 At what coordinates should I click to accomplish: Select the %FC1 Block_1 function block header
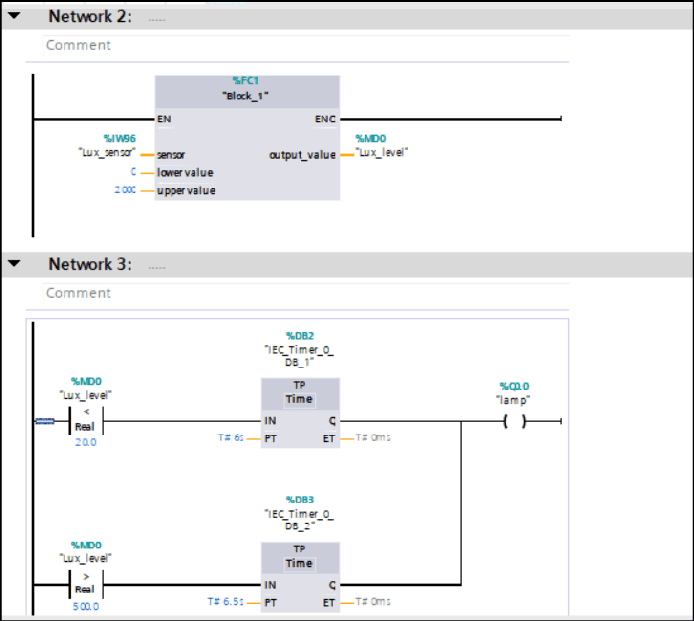247,92
